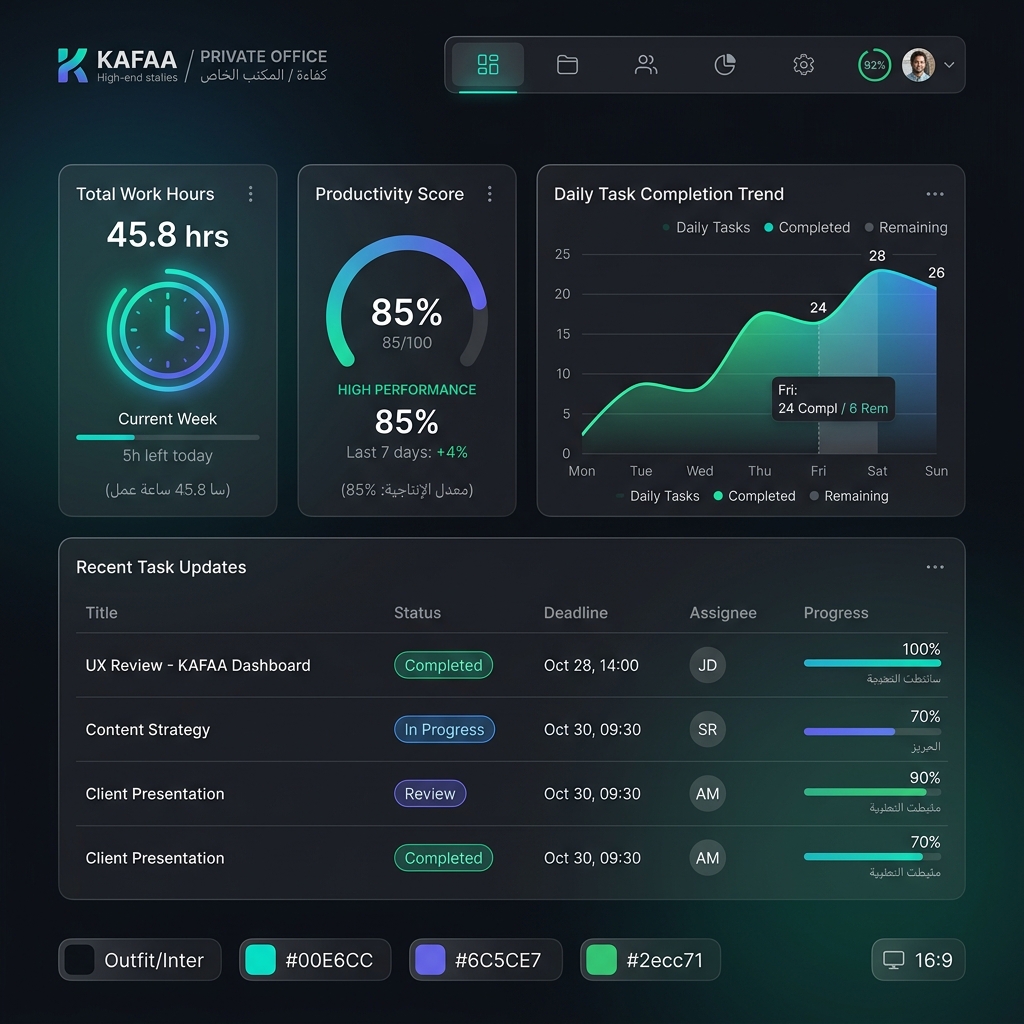The width and height of the screenshot is (1024, 1024).
Task: Click the clock icon in Work Hours
Action: (x=168, y=330)
